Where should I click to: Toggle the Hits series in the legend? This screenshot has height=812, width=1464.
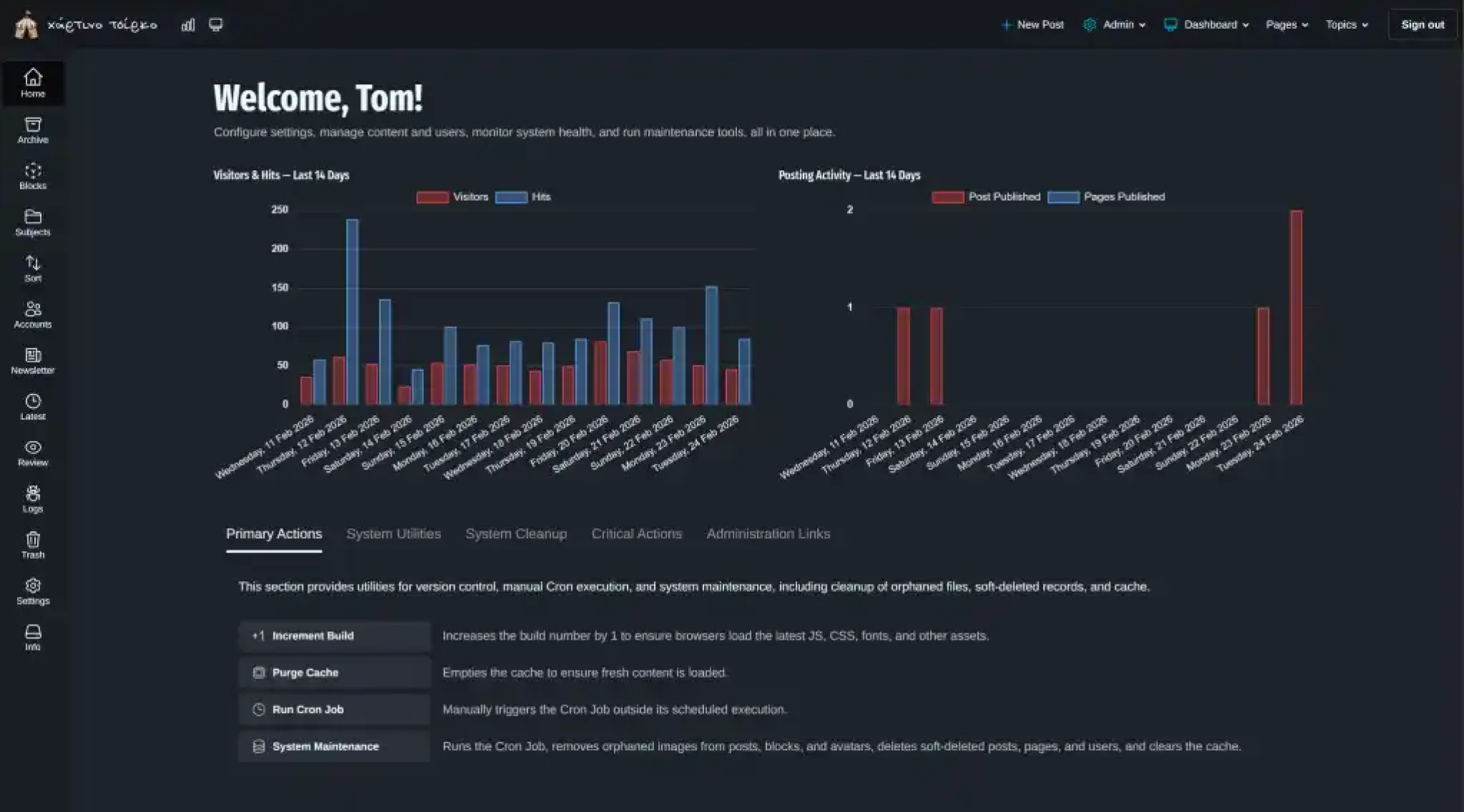523,197
